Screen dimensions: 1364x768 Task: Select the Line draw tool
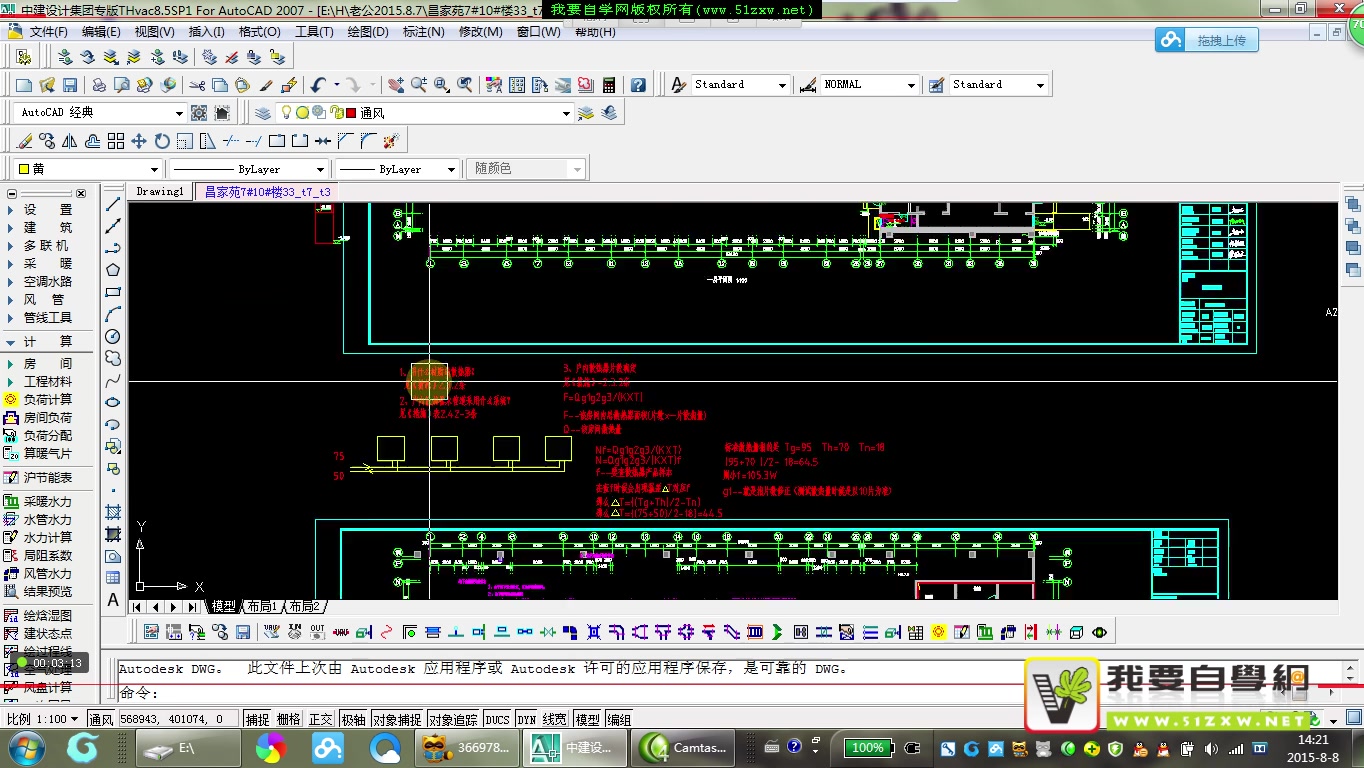(x=113, y=204)
